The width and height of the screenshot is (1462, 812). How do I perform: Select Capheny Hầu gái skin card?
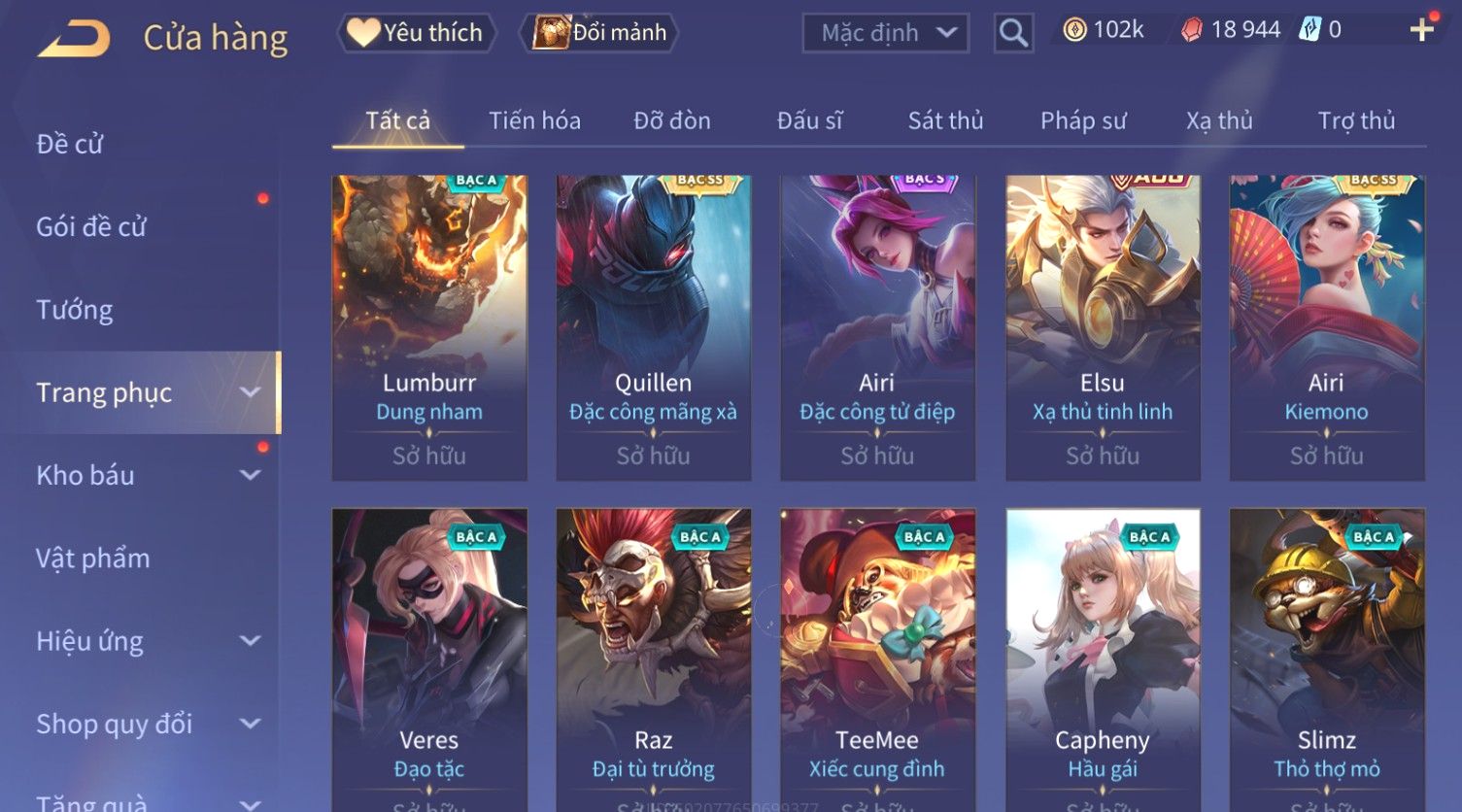[1103, 660]
